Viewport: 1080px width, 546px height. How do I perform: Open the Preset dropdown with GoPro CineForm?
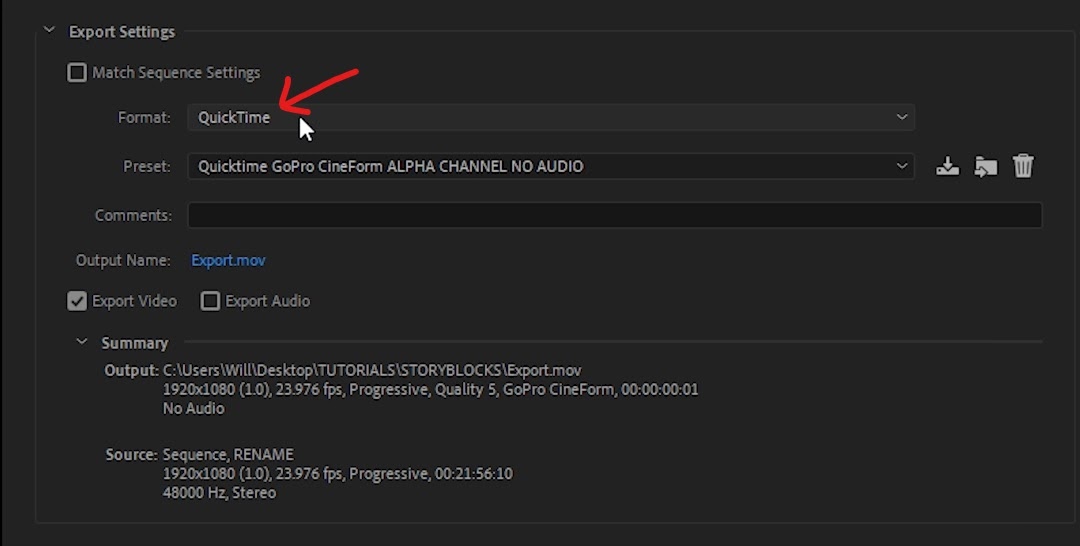tap(551, 166)
